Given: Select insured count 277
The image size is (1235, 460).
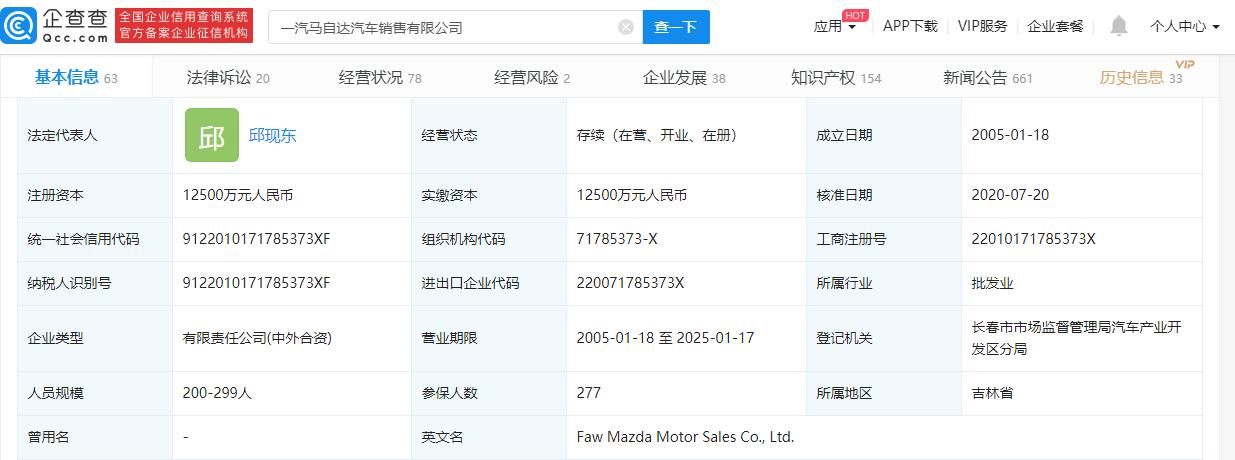Looking at the screenshot, I should point(589,393).
